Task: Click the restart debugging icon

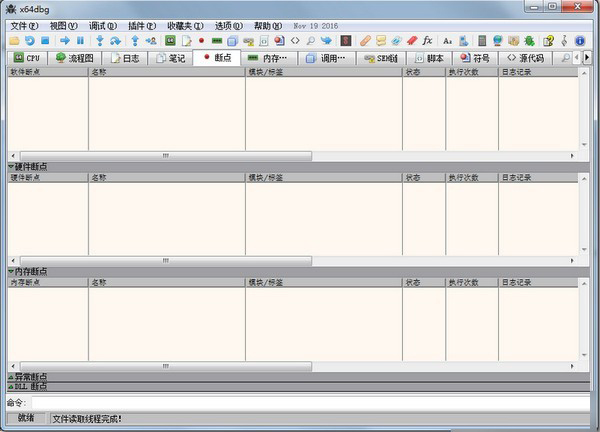Action: pyautogui.click(x=30, y=41)
